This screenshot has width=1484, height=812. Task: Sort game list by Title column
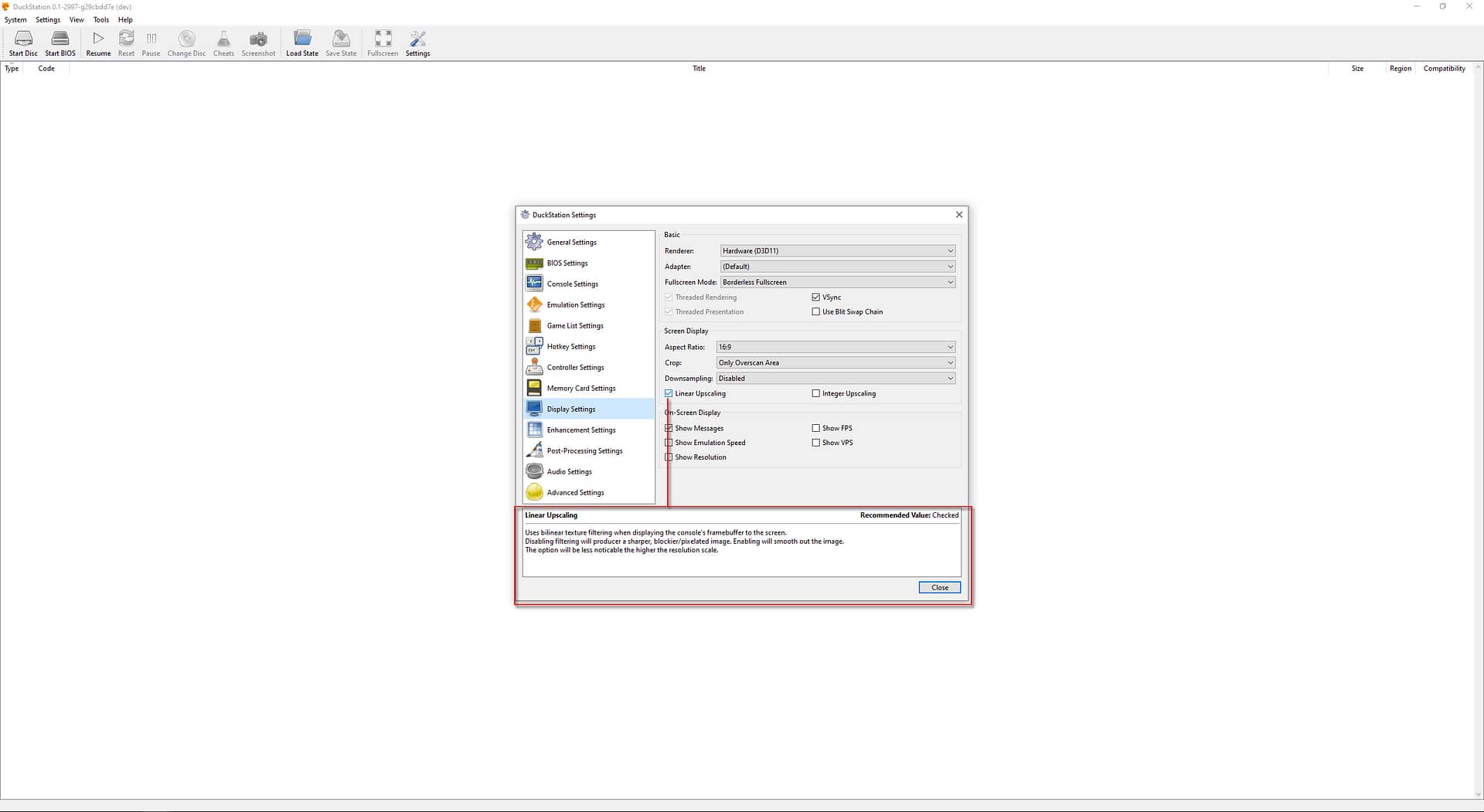click(699, 69)
